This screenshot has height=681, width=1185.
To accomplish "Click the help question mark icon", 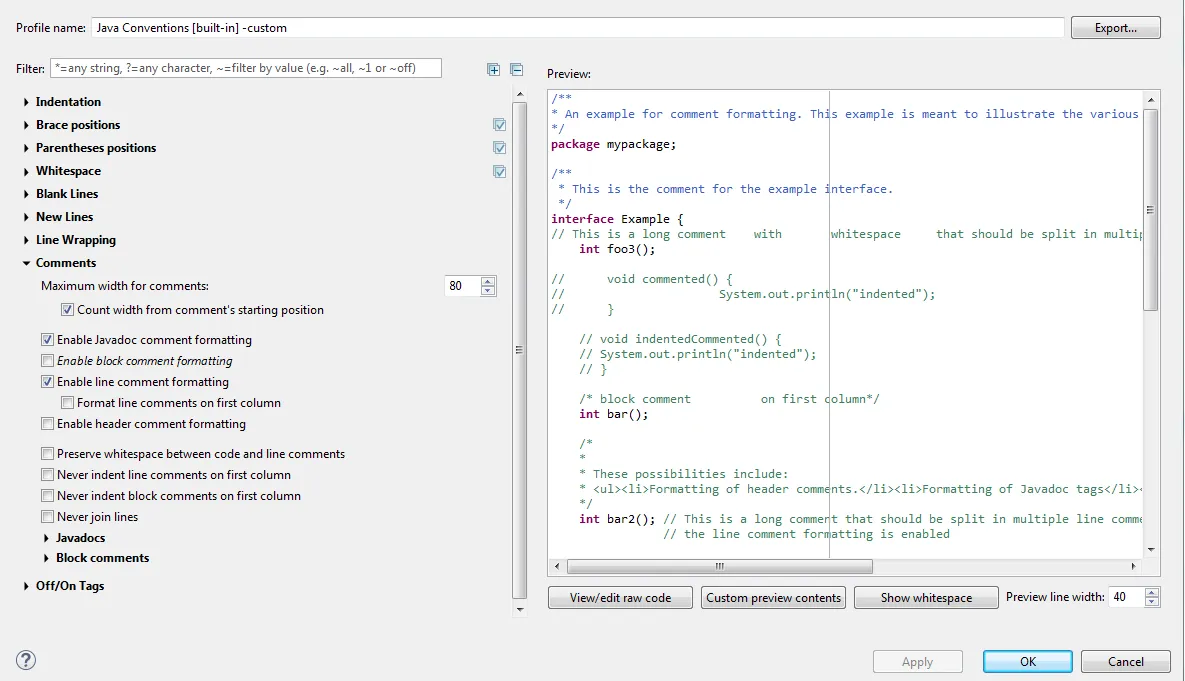I will point(27,660).
